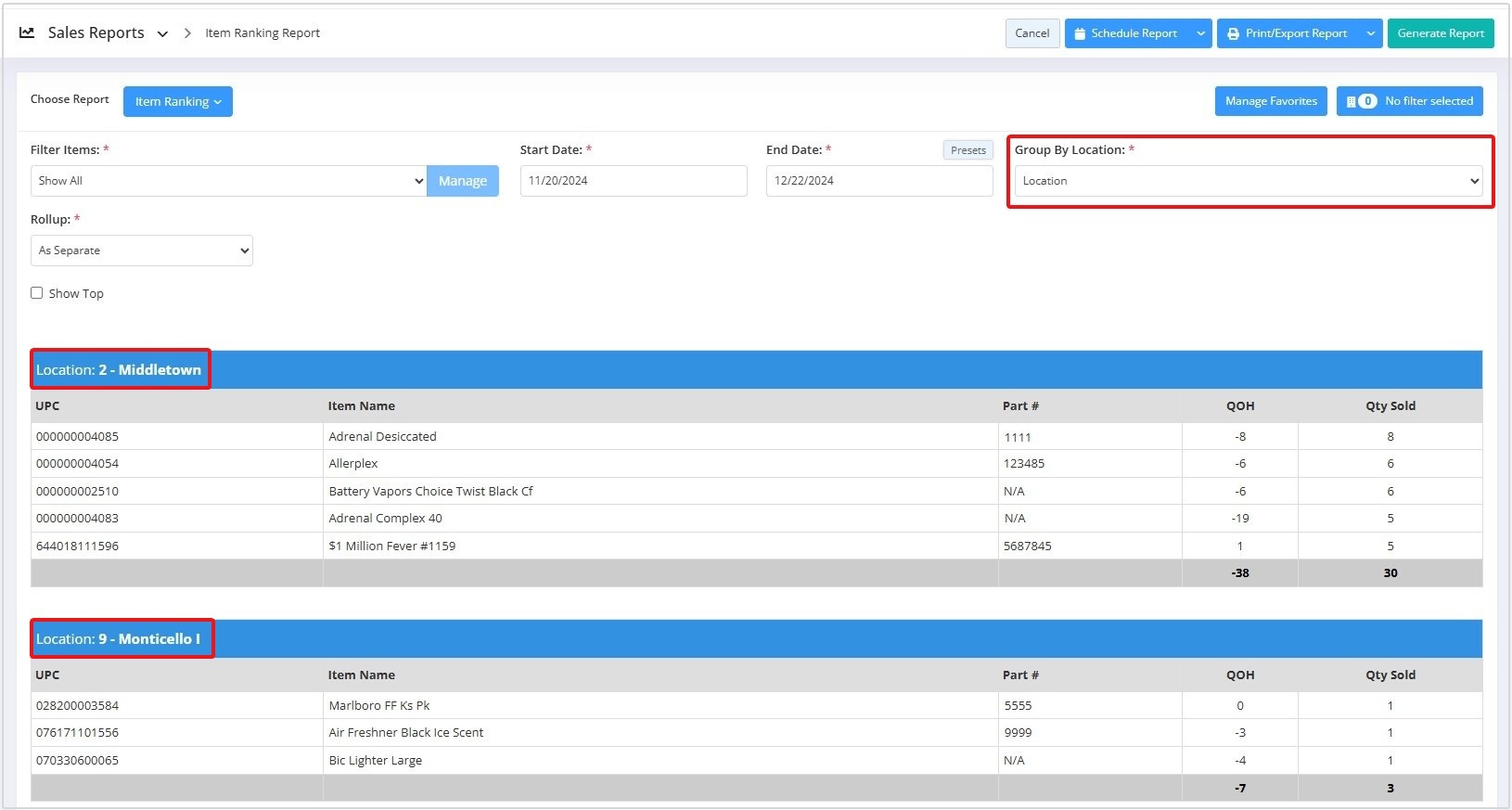The width and height of the screenshot is (1512, 810).
Task: Click the Item Name header under Middletown
Action: [x=362, y=405]
